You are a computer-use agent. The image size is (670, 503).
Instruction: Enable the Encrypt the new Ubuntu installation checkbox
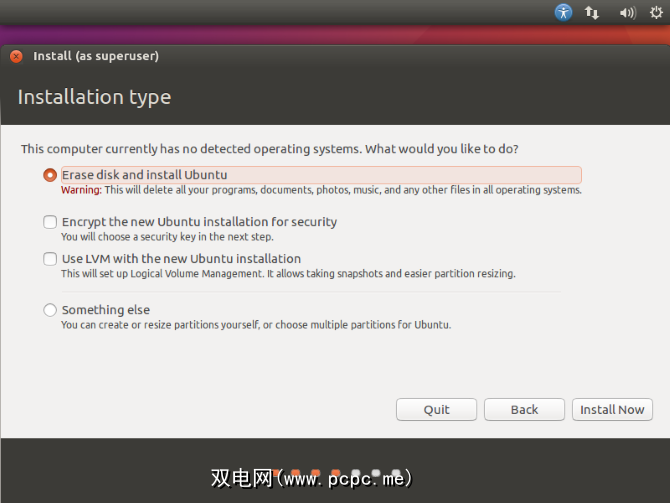pos(50,222)
